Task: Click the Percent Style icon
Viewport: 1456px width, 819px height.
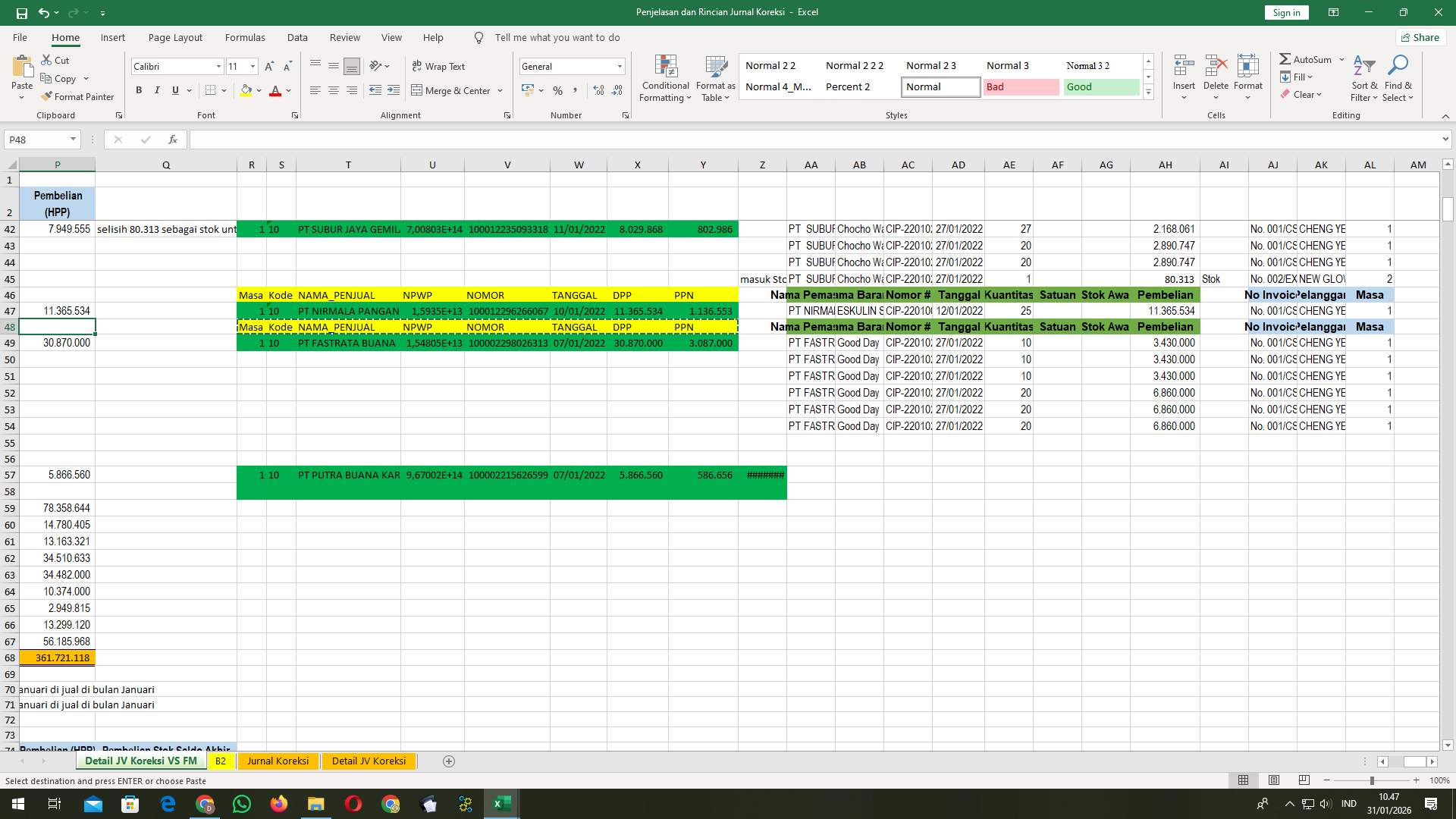Action: click(x=558, y=90)
